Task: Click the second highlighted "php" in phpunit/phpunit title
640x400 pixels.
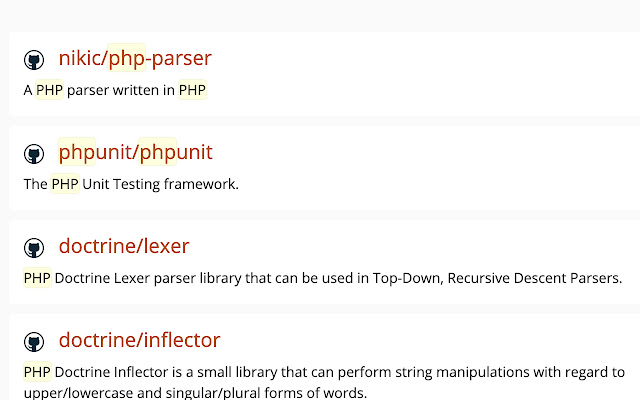Action: click(158, 152)
